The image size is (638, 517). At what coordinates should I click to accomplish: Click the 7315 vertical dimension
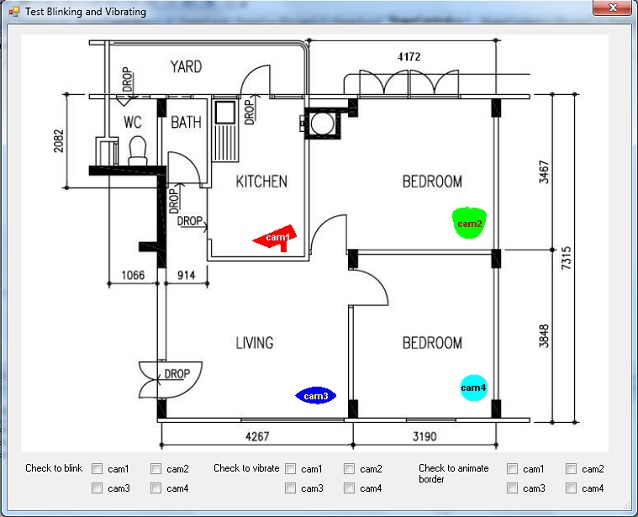click(x=566, y=258)
